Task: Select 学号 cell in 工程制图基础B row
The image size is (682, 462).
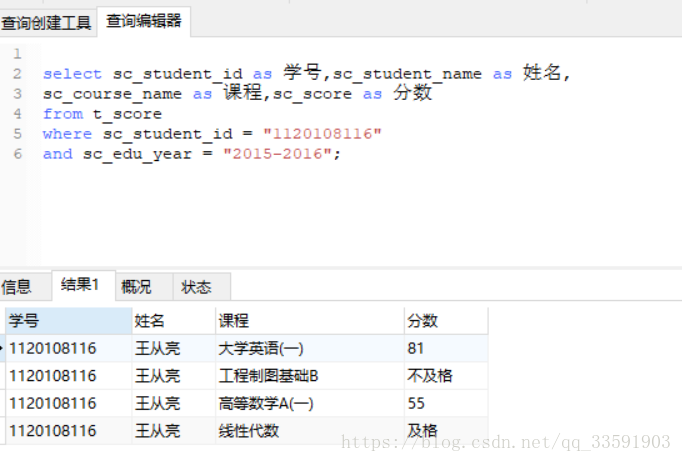Action: [x=69, y=376]
